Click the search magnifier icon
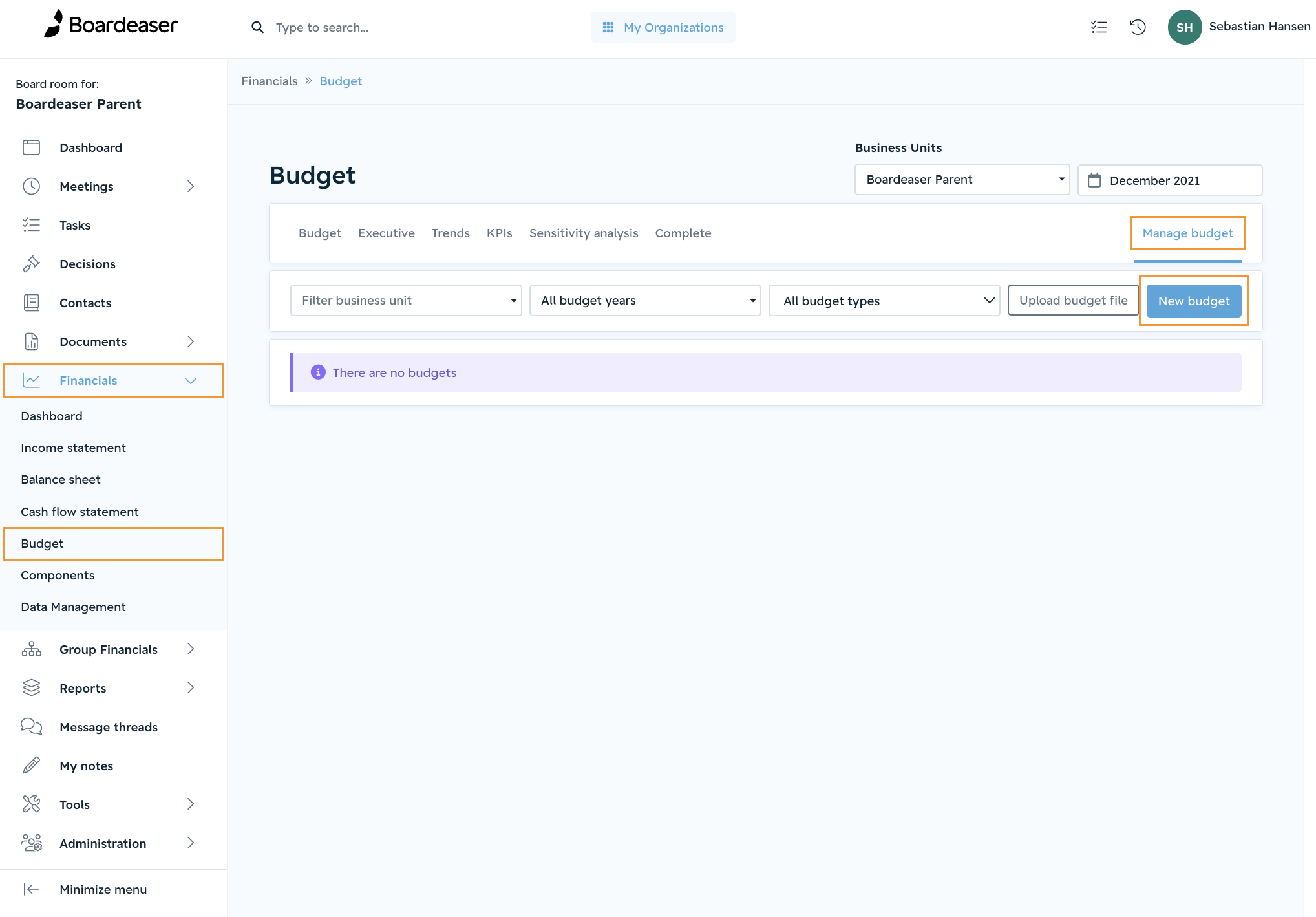The width and height of the screenshot is (1316, 917). click(257, 27)
